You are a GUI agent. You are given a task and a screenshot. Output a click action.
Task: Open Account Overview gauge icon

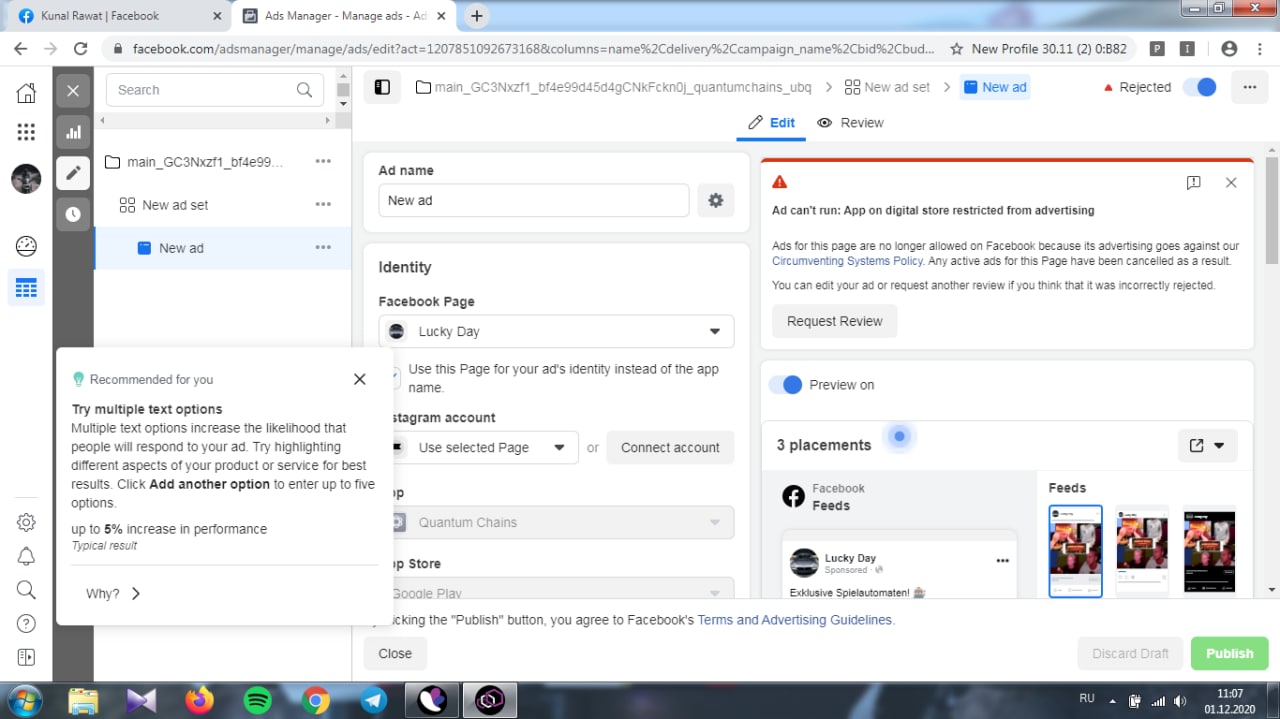[x=26, y=246]
